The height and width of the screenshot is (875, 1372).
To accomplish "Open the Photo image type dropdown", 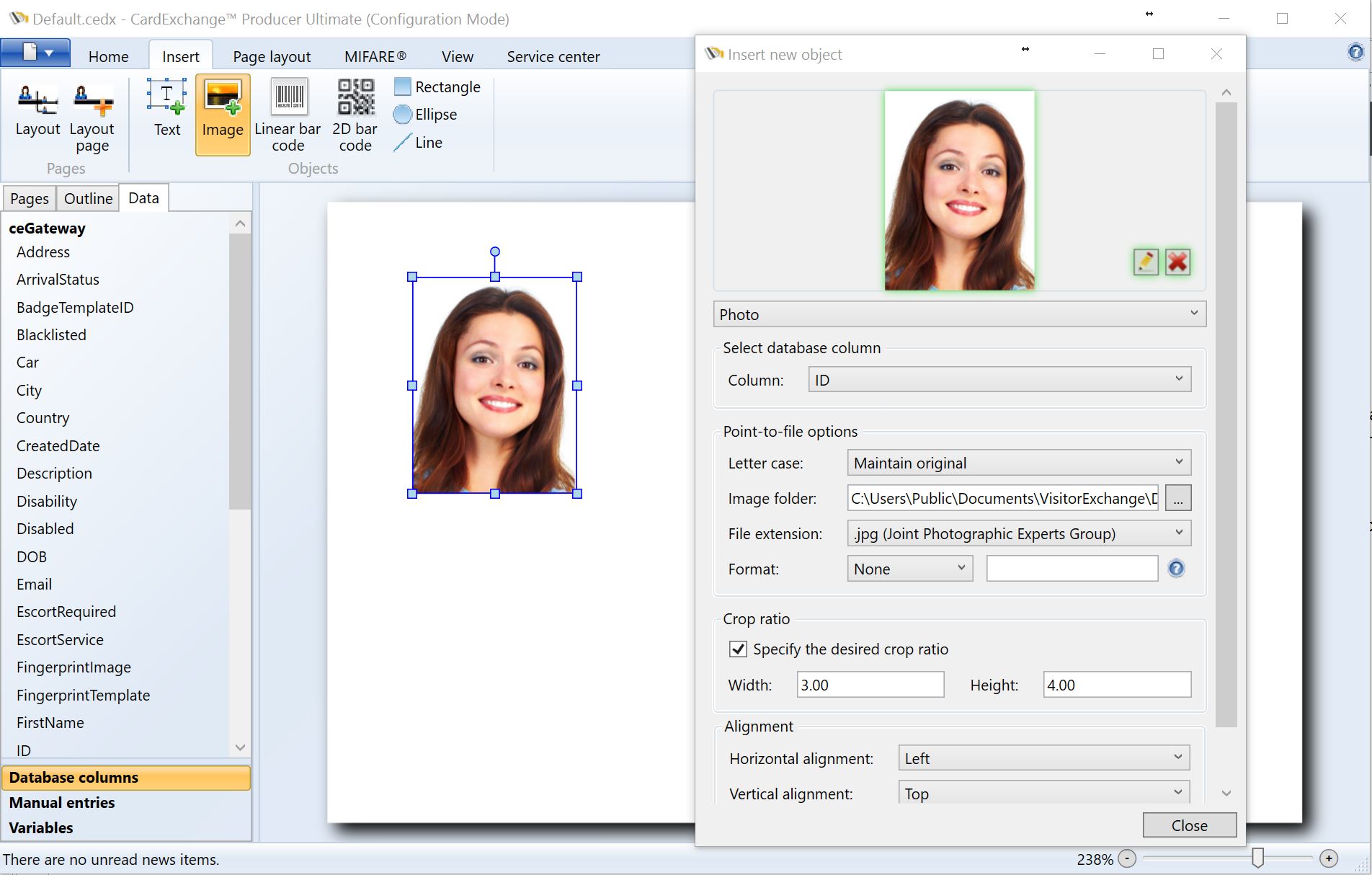I will pos(959,314).
